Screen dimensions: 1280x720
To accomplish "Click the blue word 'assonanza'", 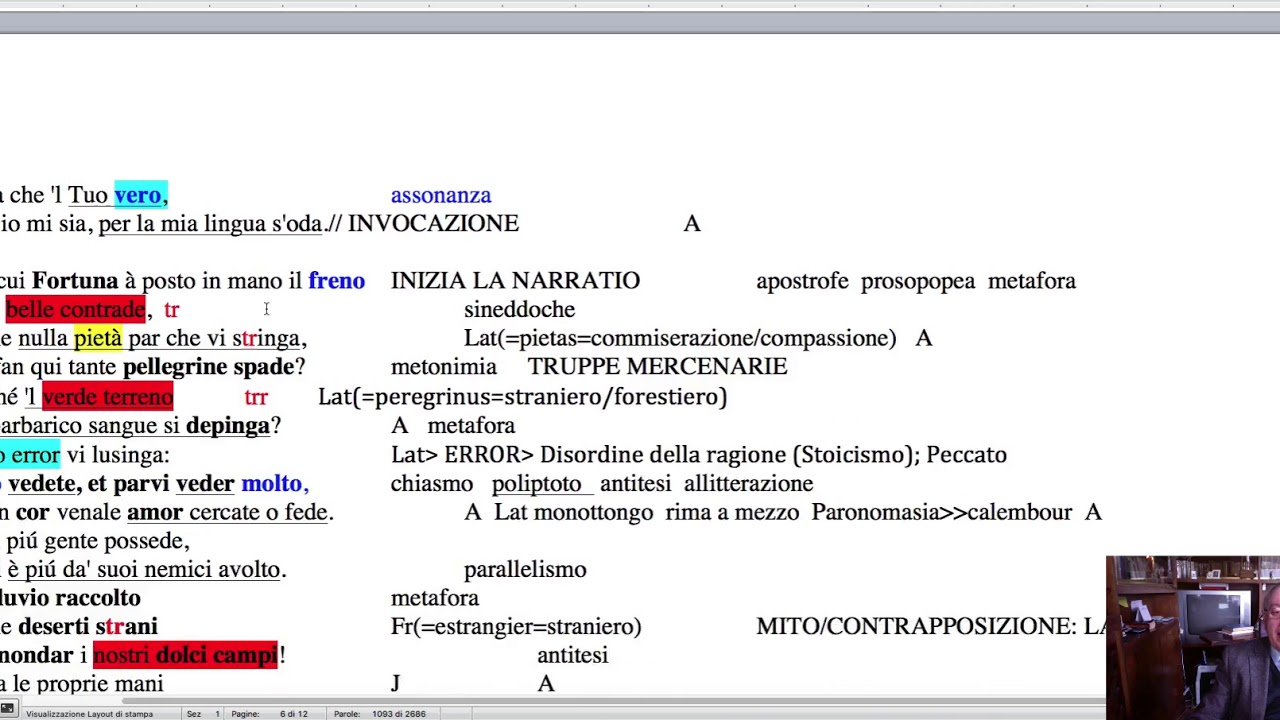I will (441, 195).
